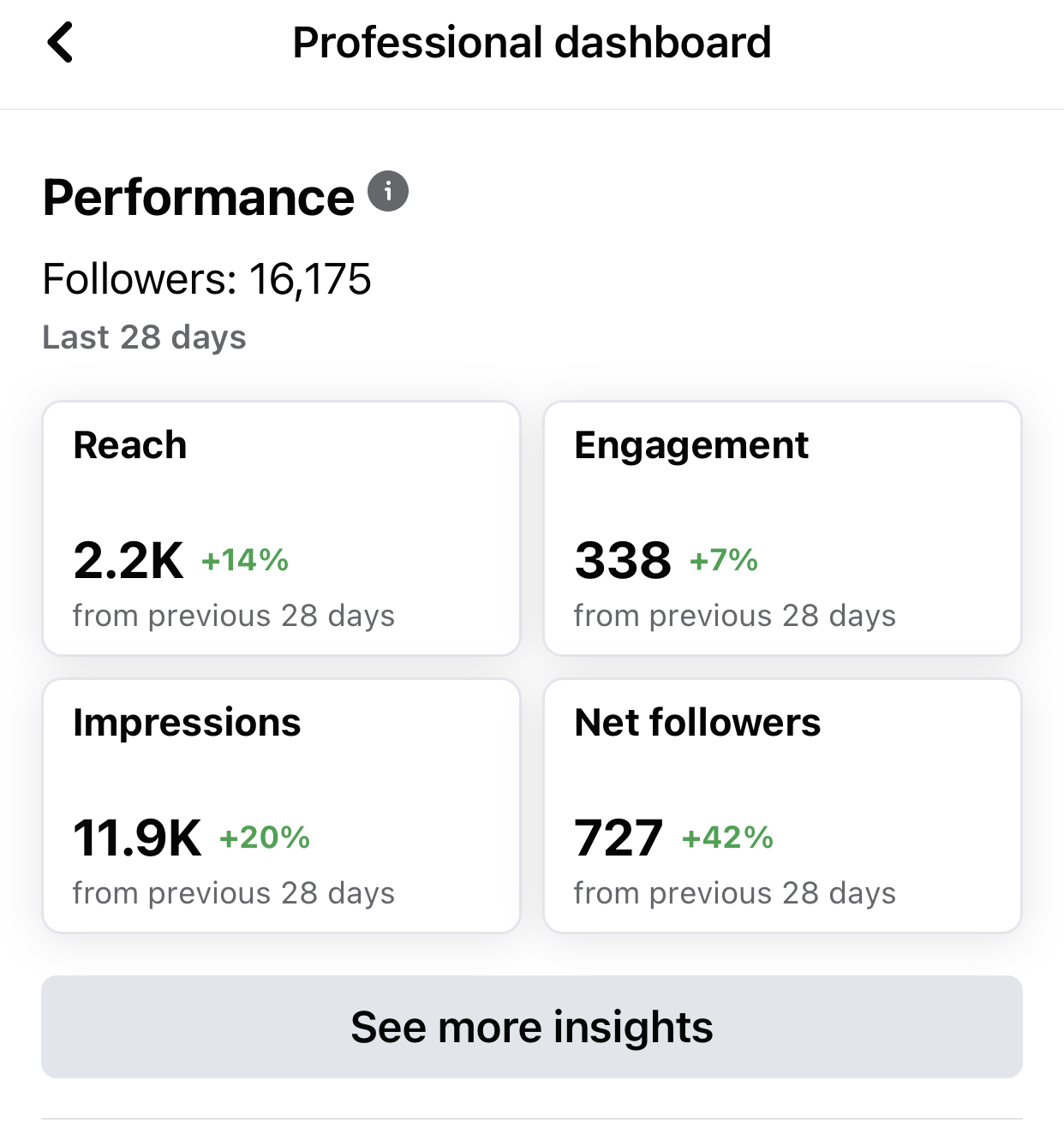Tap the 338 Engagement value
This screenshot has height=1139, width=1064.
(623, 561)
